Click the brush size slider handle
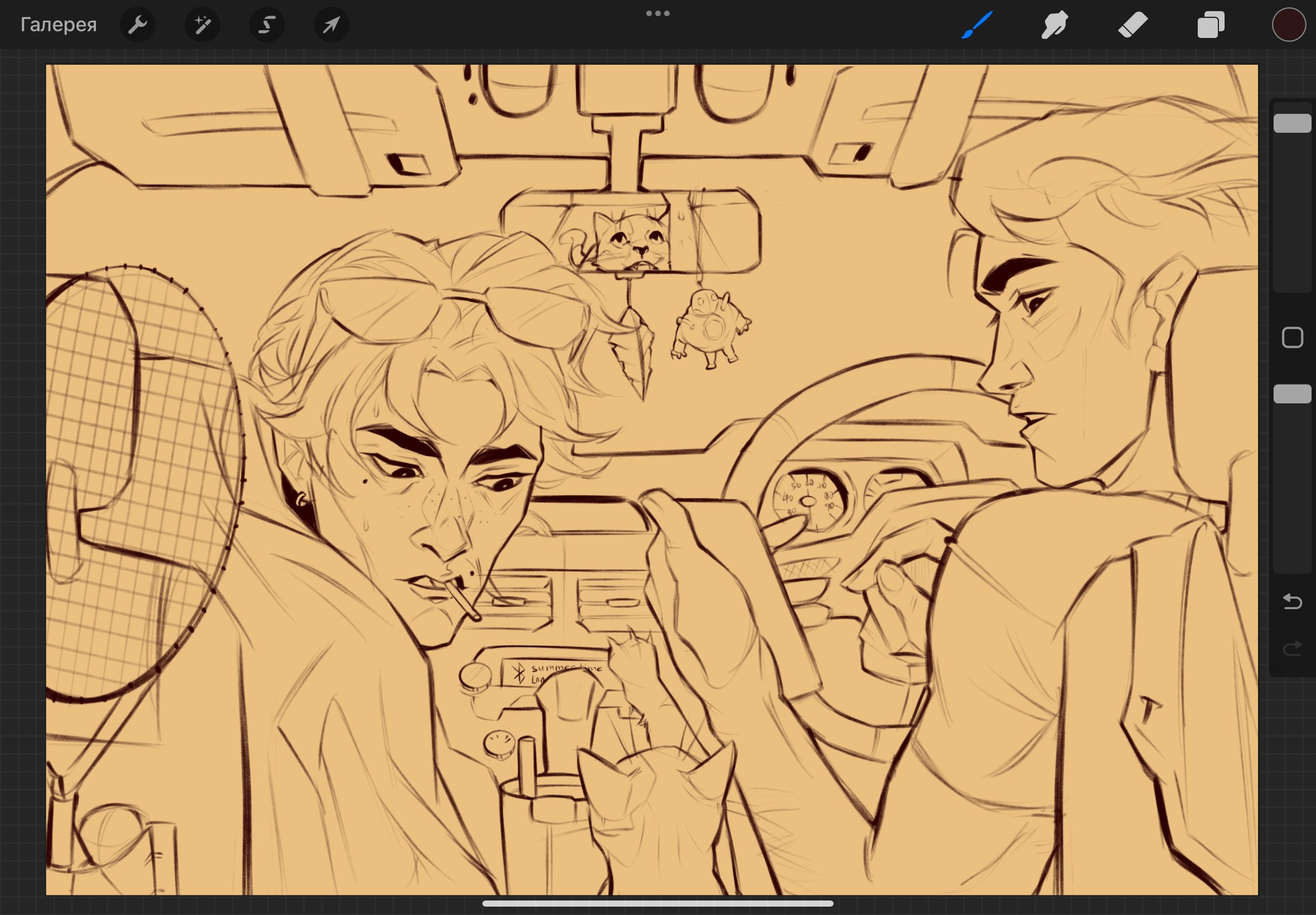The width and height of the screenshot is (1316, 915). pyautogui.click(x=1292, y=123)
